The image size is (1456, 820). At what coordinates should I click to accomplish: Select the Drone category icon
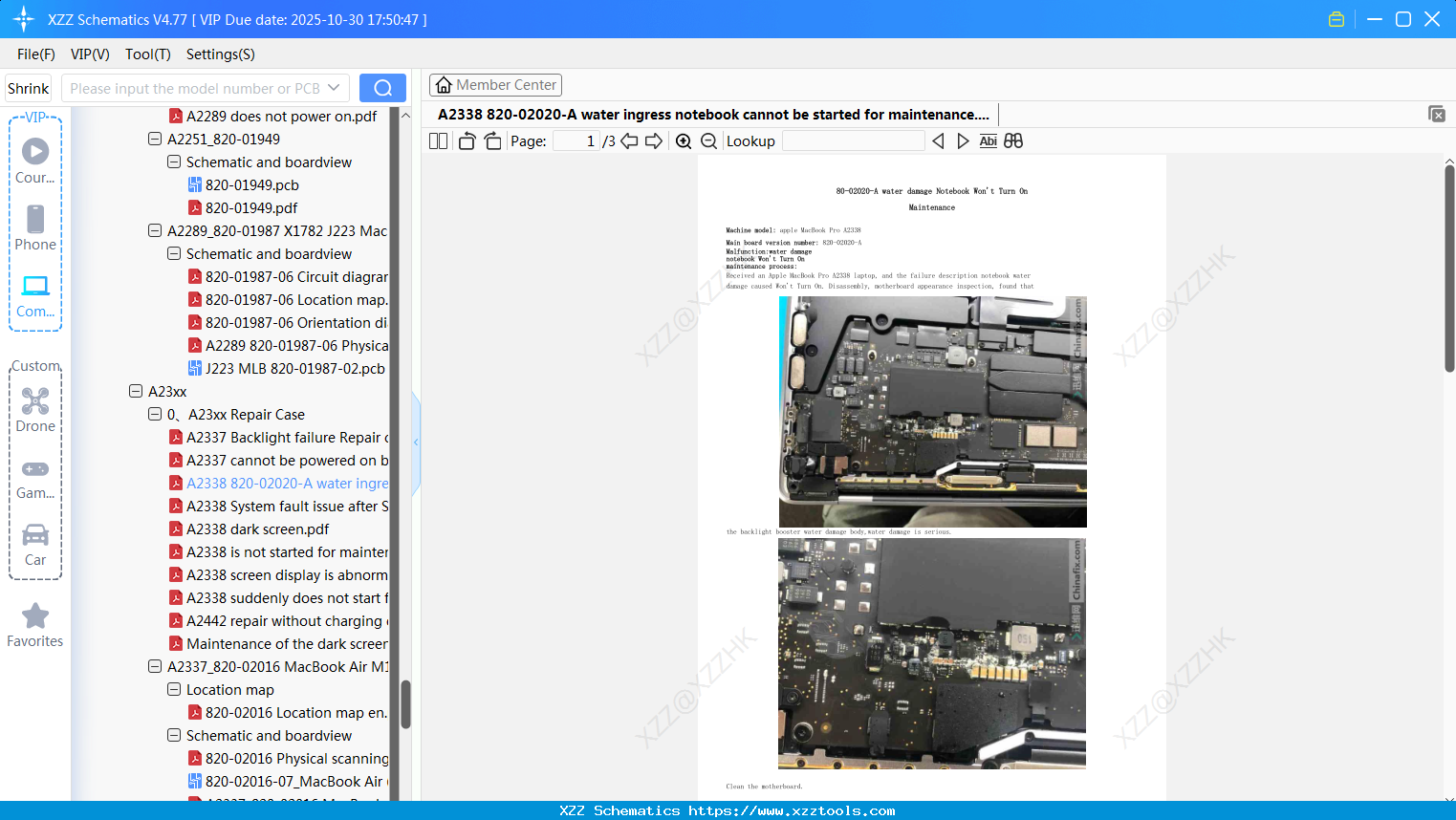35,410
